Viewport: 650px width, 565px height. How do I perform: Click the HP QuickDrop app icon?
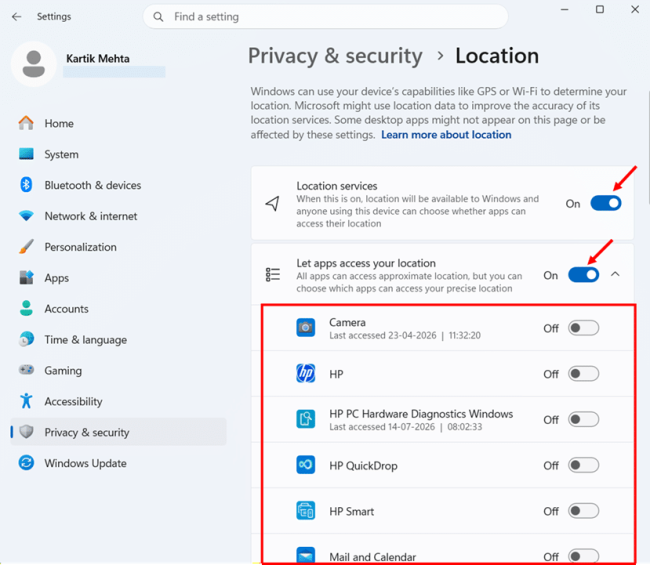306,465
